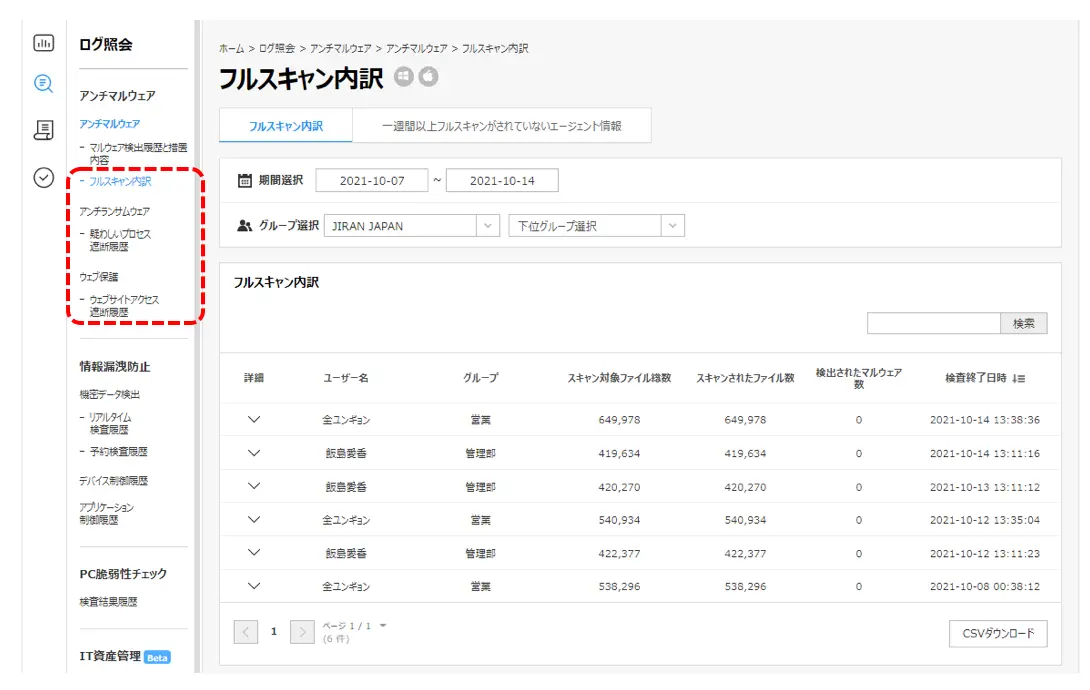Switch to フルスキャン内訳 tab
The image size is (1090, 690).
285,126
